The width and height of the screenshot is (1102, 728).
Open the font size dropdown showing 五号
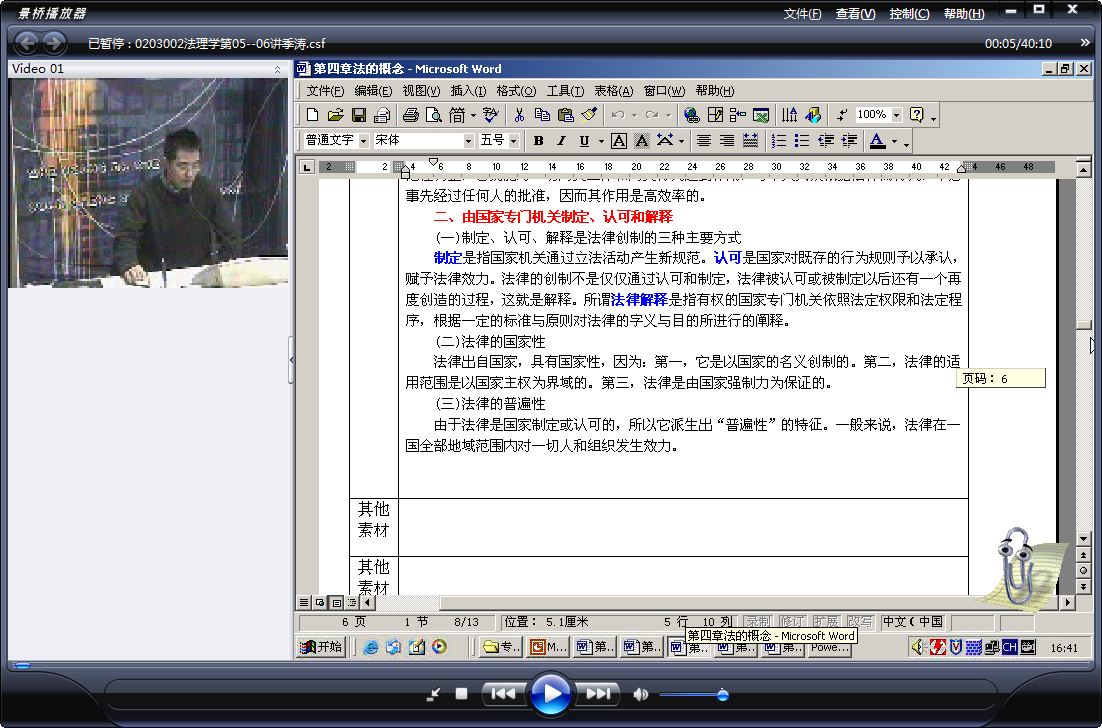pyautogui.click(x=514, y=141)
